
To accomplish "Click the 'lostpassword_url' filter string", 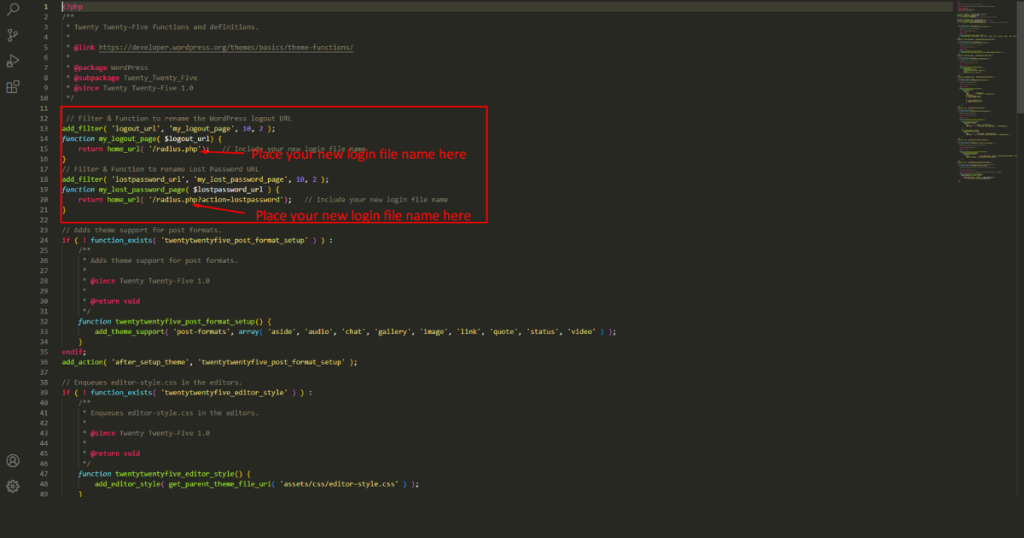I will click(148, 180).
